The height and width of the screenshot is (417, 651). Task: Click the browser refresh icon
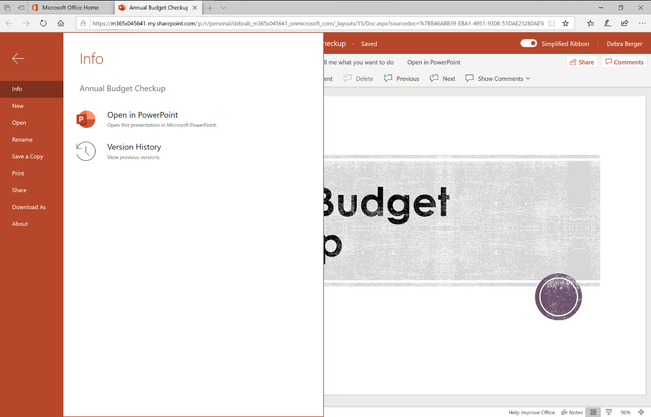click(43, 23)
